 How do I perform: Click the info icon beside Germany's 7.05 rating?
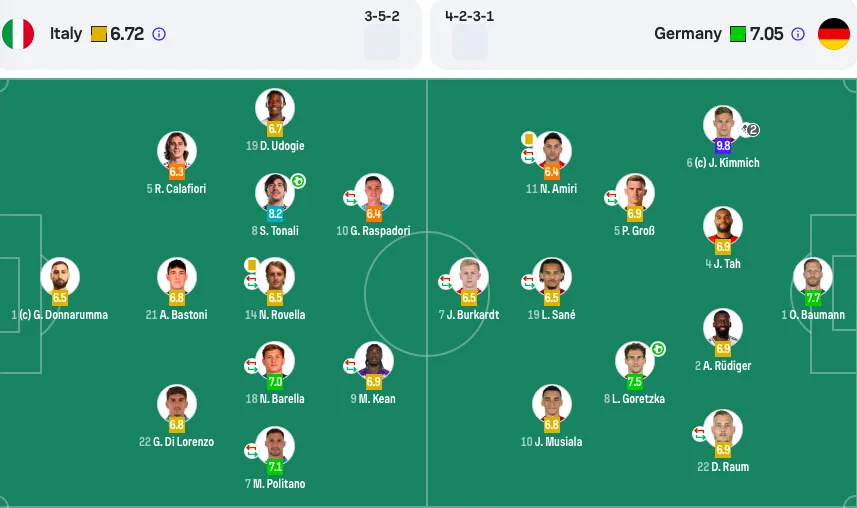(x=798, y=34)
